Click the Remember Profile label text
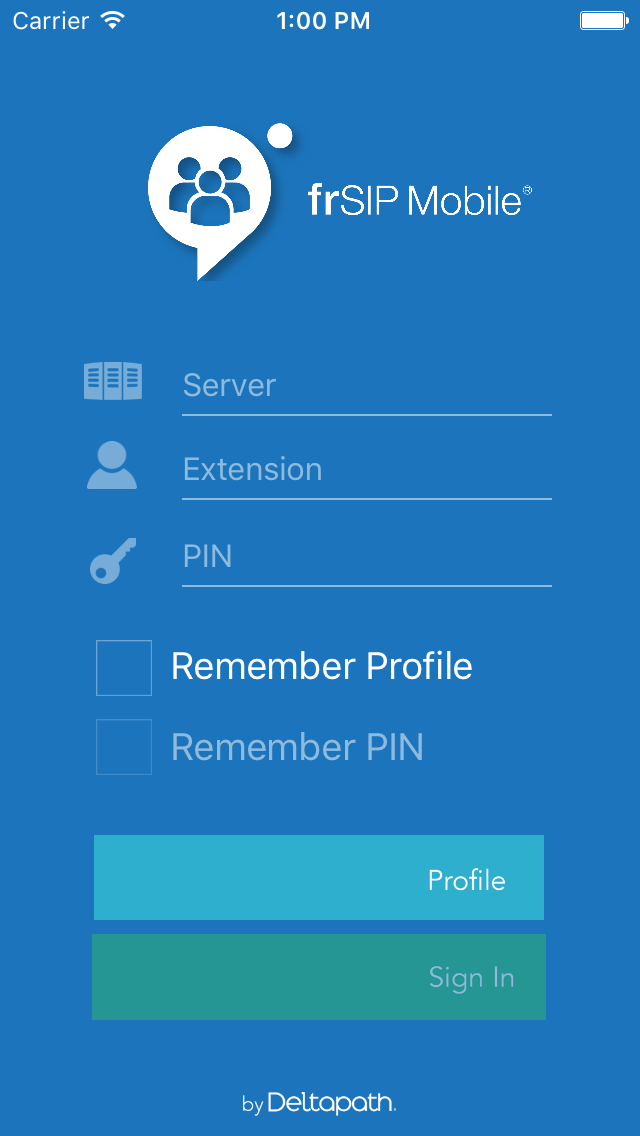640x1136 pixels. 322,667
